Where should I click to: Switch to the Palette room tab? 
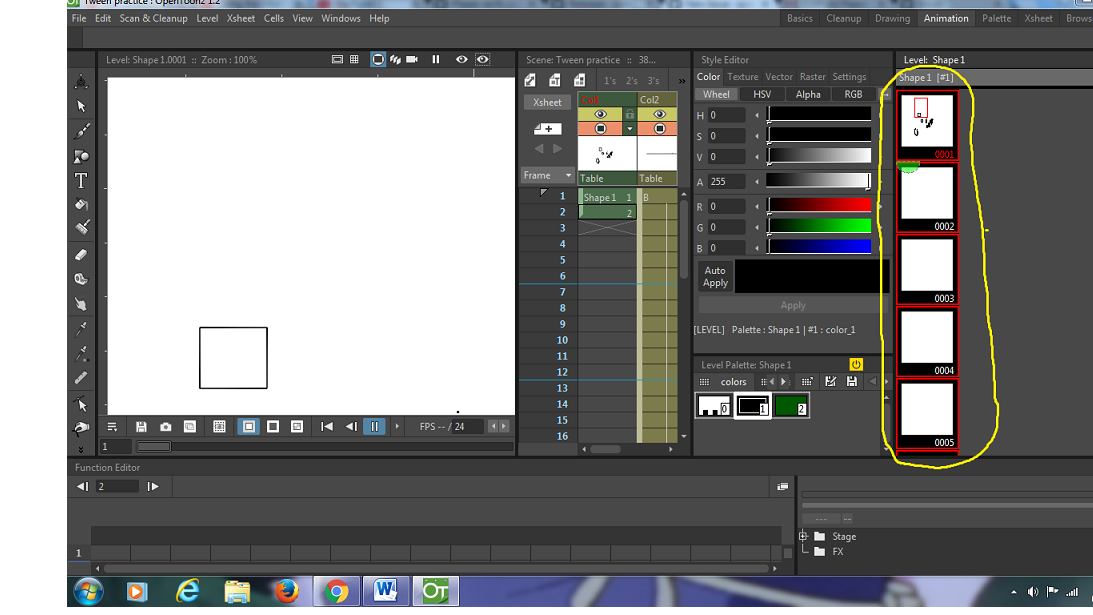(996, 18)
